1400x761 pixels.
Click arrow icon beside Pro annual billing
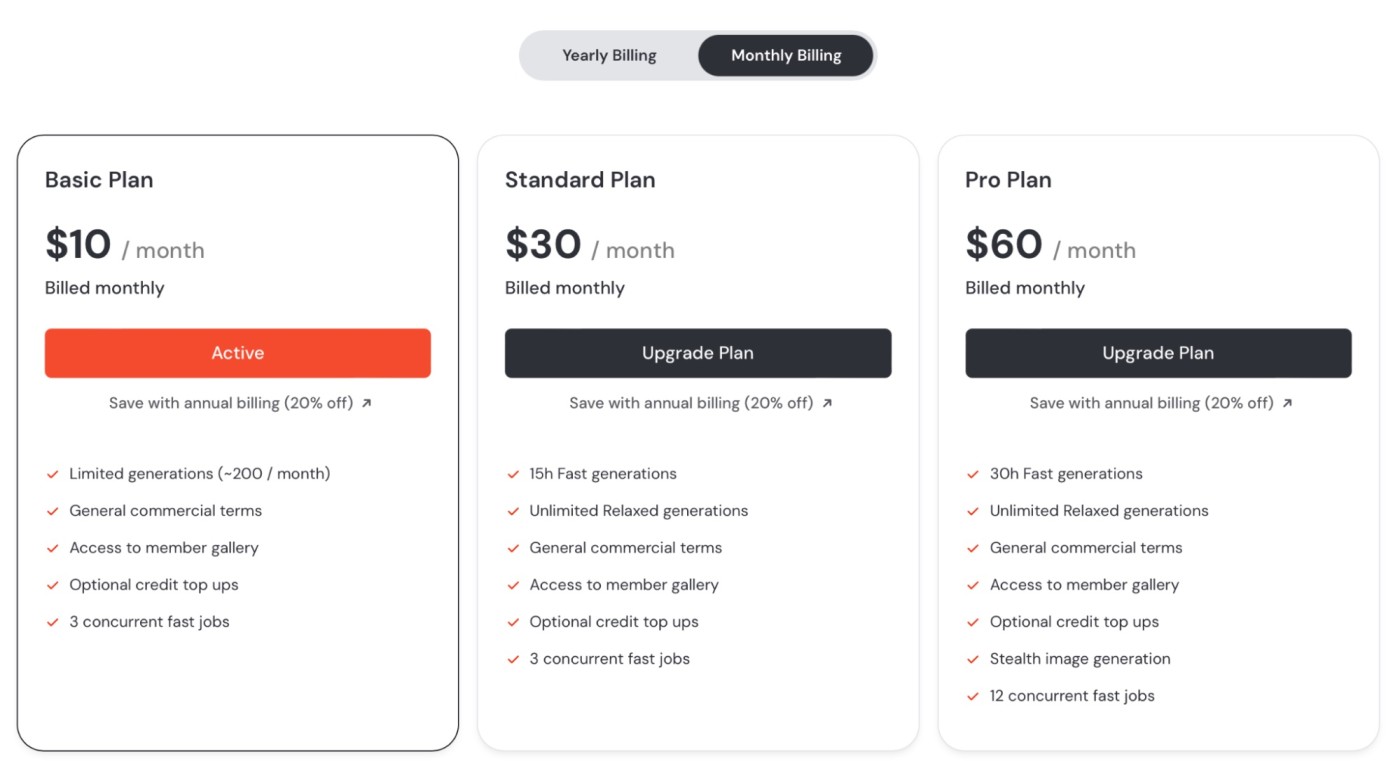coord(1287,403)
